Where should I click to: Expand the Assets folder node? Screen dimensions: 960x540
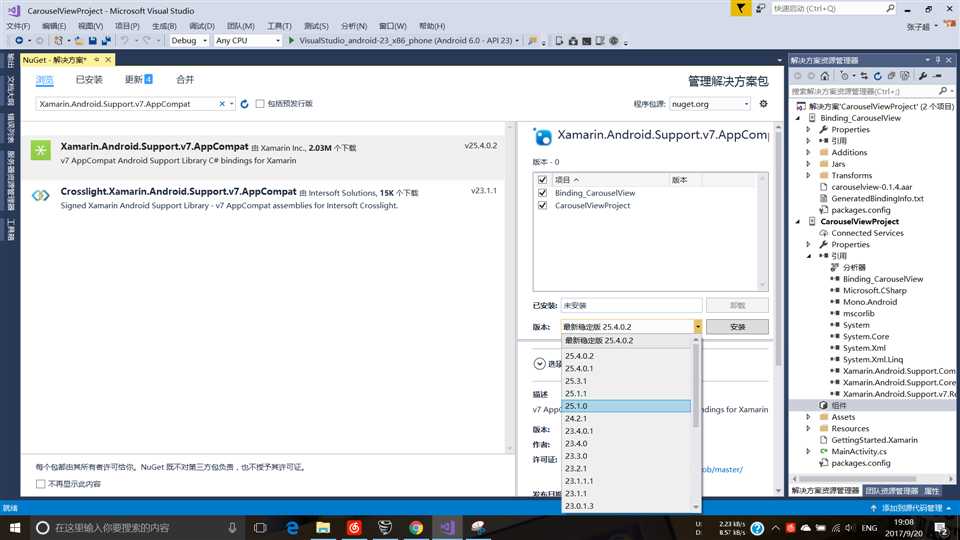809,417
